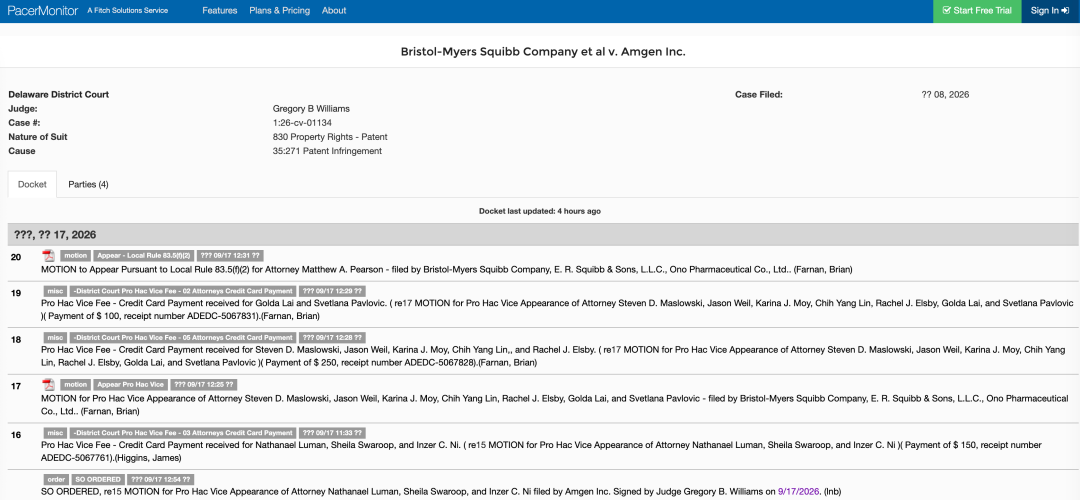
Task: Click the 'motion' tag on entry 20
Action: pos(76,256)
